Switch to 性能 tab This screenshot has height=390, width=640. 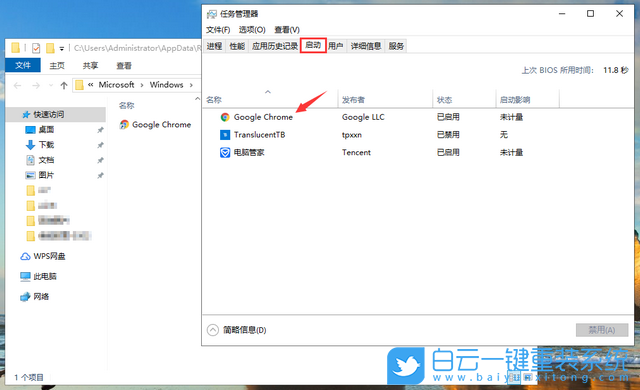click(x=237, y=46)
